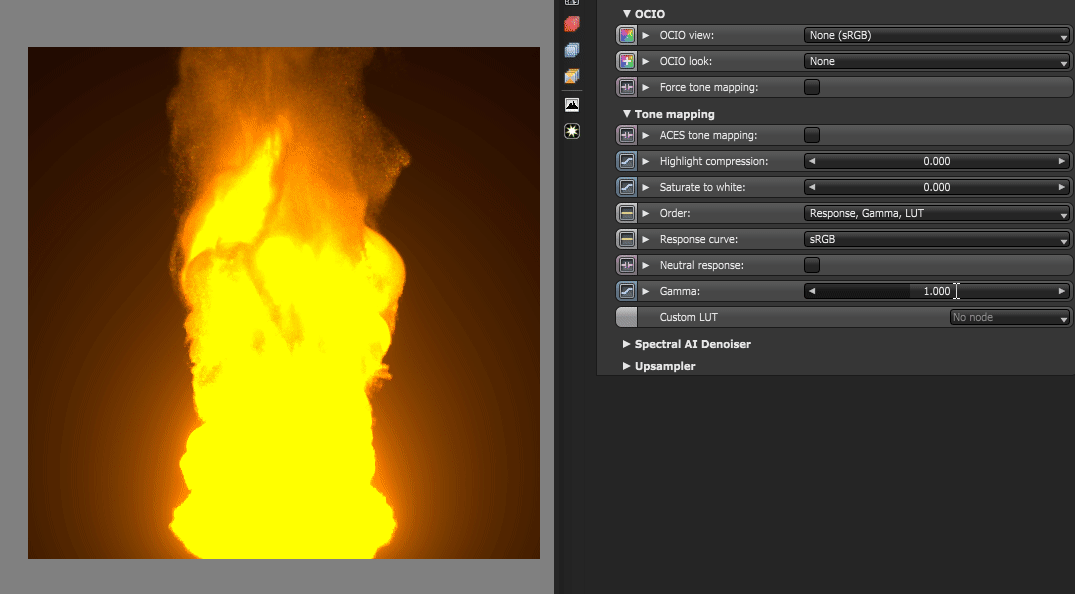The width and height of the screenshot is (1075, 594).
Task: Expand the OCIO view row triangle
Action: point(646,35)
